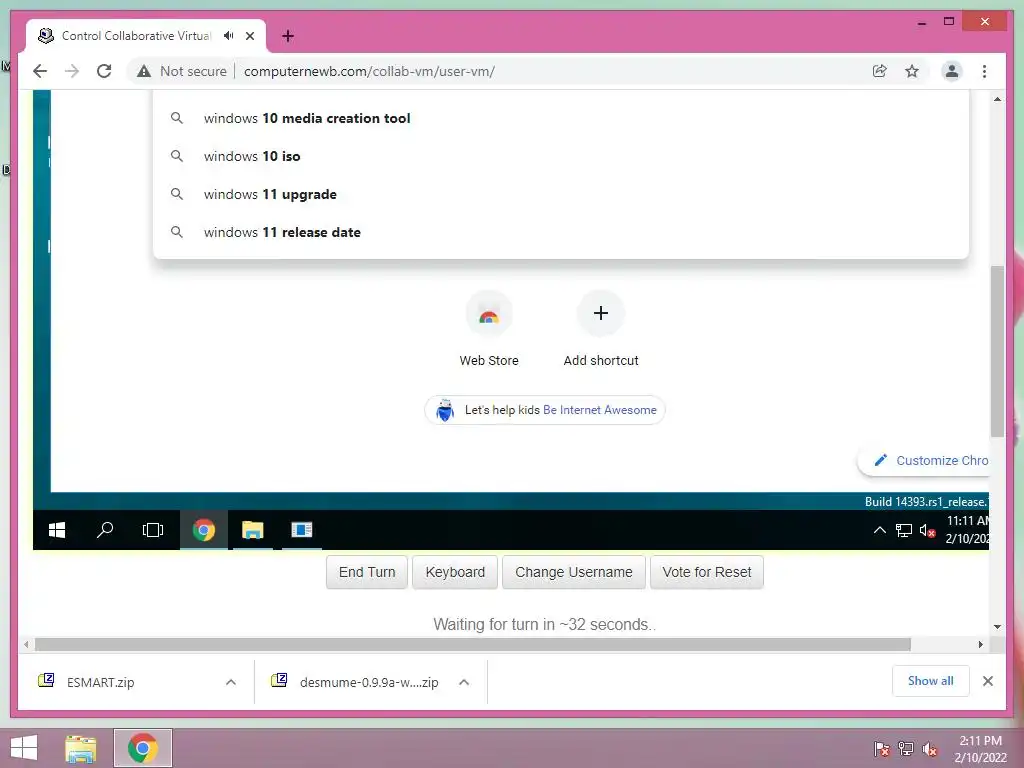Click the VM taskbar search magnifier
The height and width of the screenshot is (768, 1024).
coord(104,530)
